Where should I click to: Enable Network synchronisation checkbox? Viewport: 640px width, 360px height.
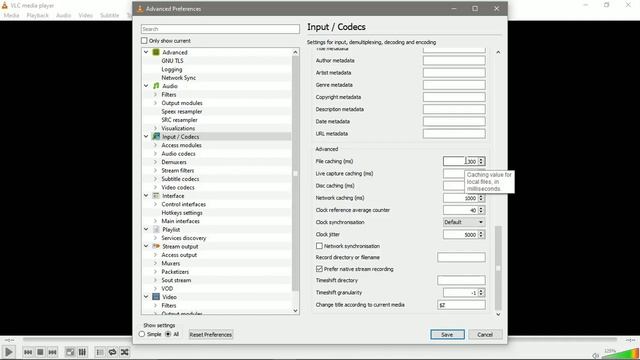pos(319,246)
